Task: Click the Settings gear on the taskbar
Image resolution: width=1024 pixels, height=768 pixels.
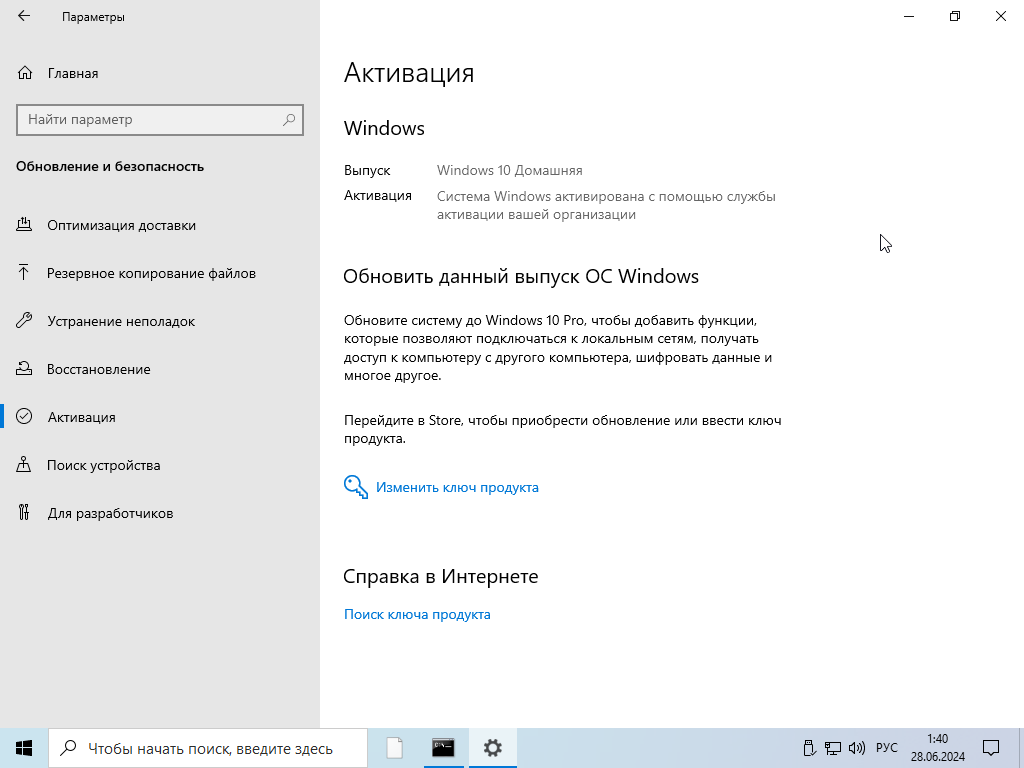Action: click(x=492, y=748)
